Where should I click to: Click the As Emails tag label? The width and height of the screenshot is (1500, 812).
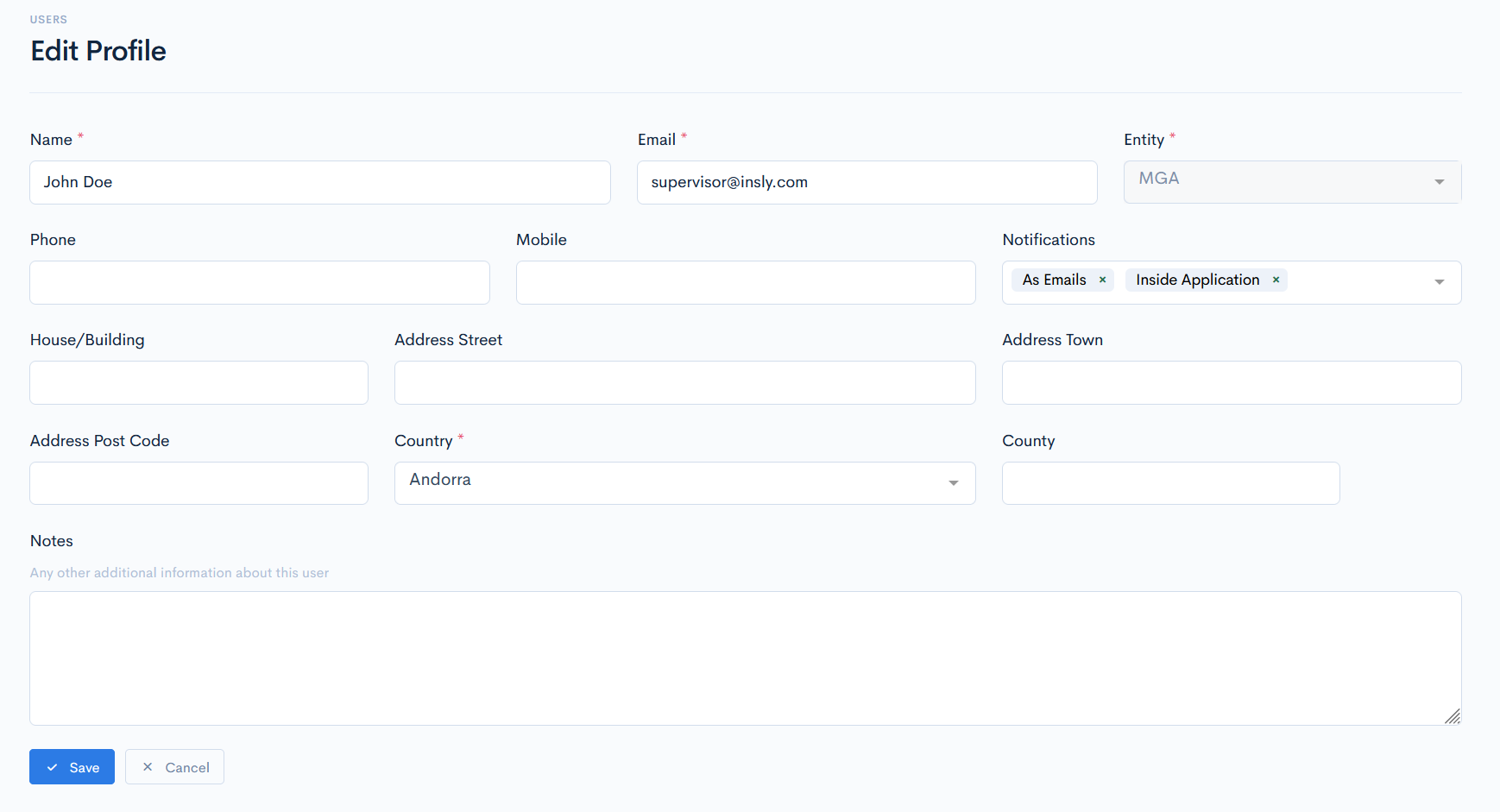click(x=1054, y=280)
